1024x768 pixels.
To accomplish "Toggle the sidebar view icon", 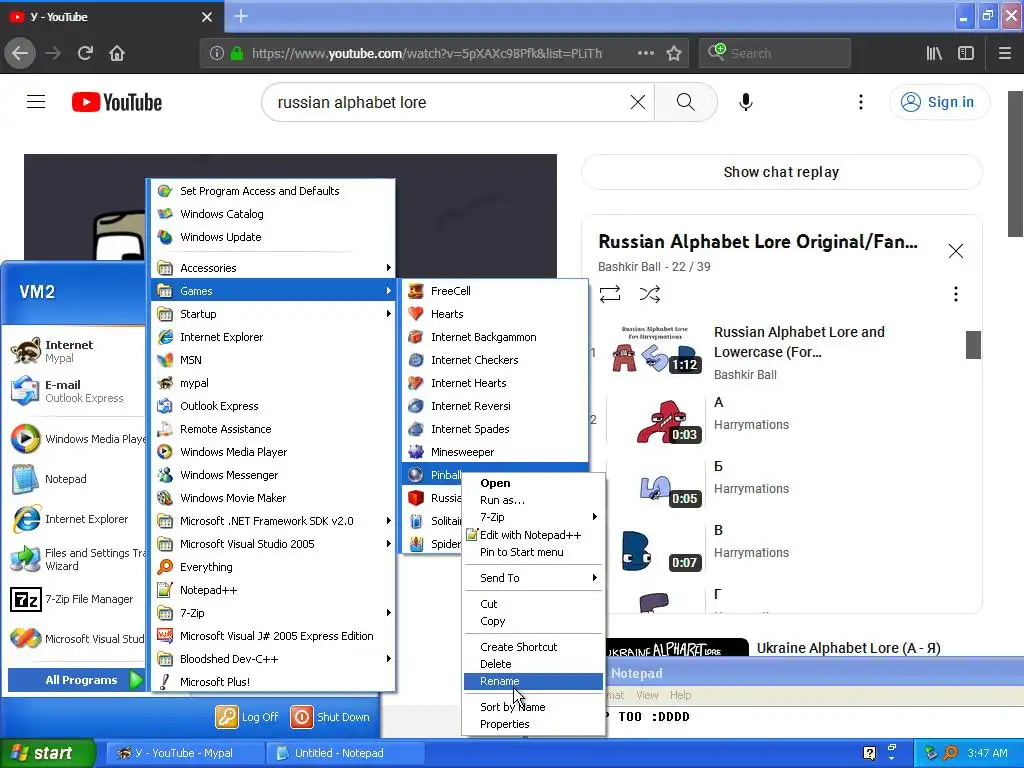I will pyautogui.click(x=966, y=53).
